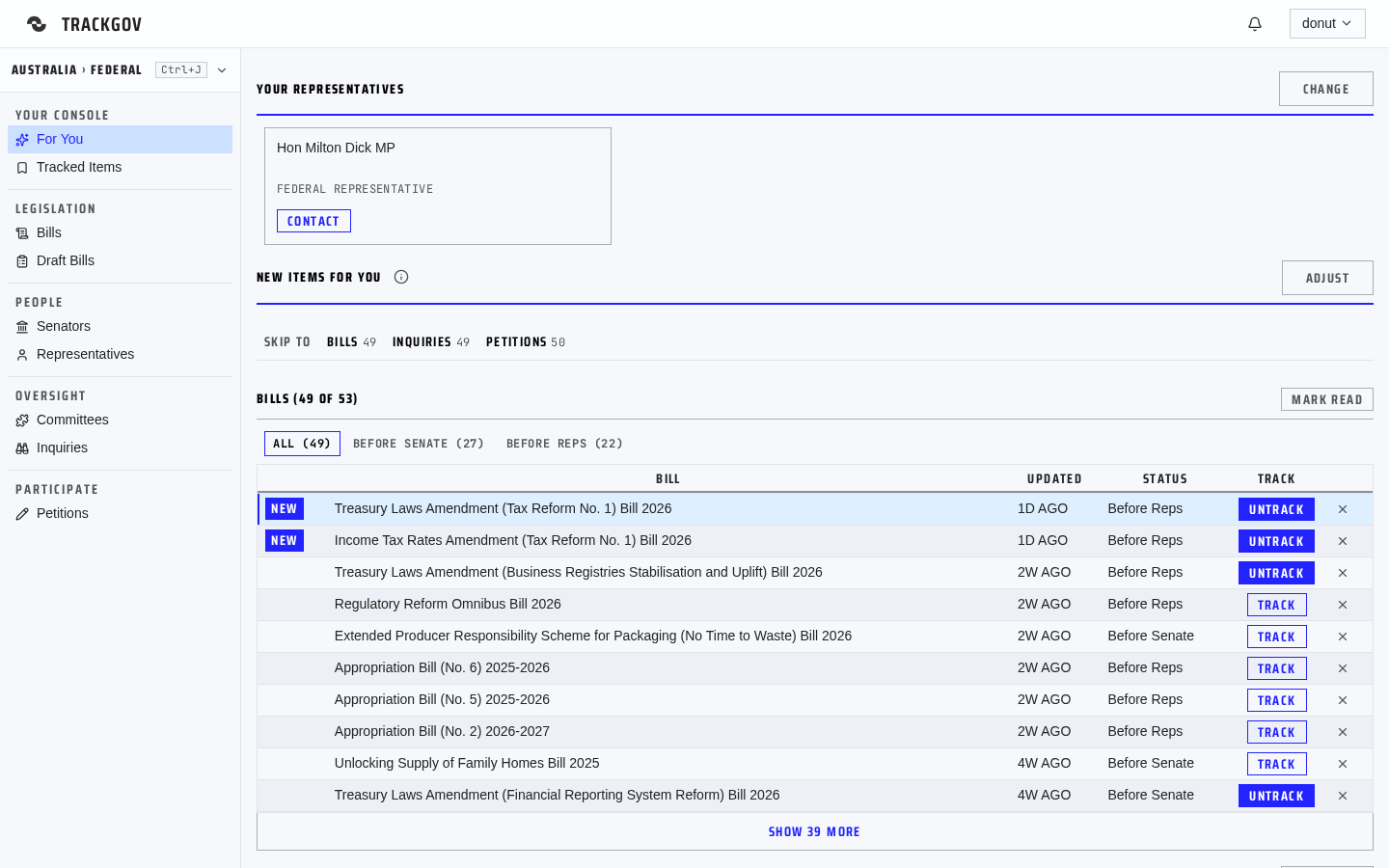Screen dimensions: 1389x868
Task: Open the donut user menu
Action: click(1327, 24)
